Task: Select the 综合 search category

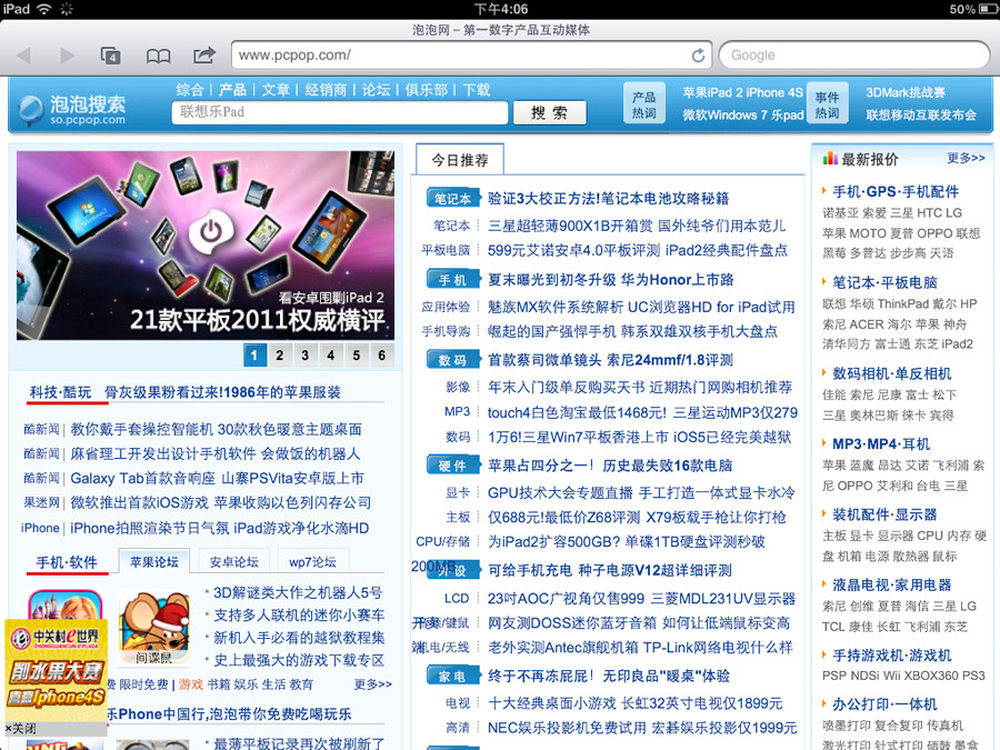Action: pyautogui.click(x=189, y=90)
